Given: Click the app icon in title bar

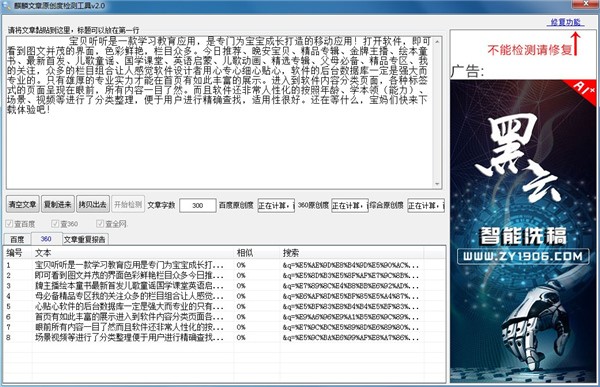Looking at the screenshot, I should (x=7, y=6).
